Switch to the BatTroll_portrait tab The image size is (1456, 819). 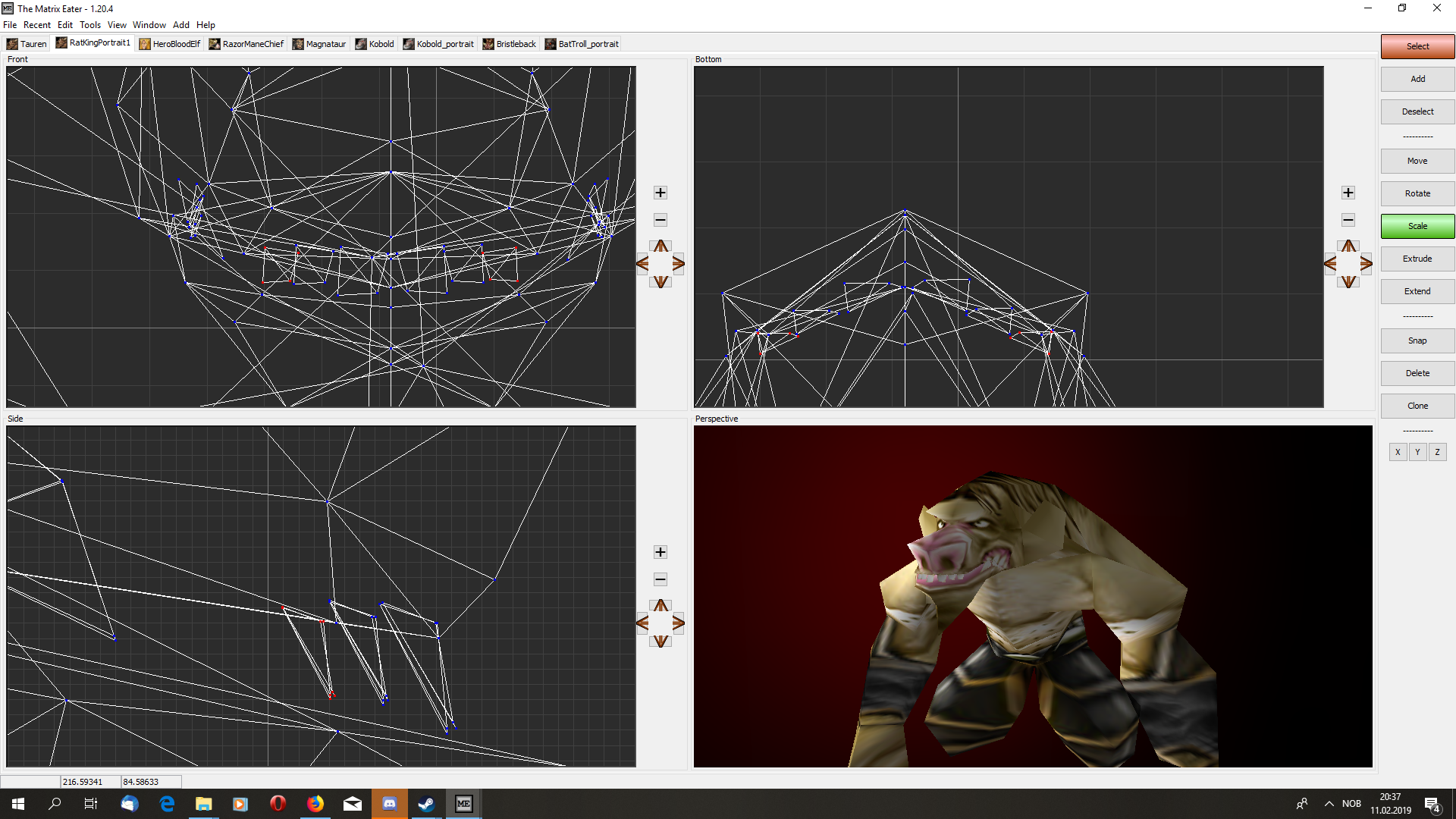(x=582, y=44)
